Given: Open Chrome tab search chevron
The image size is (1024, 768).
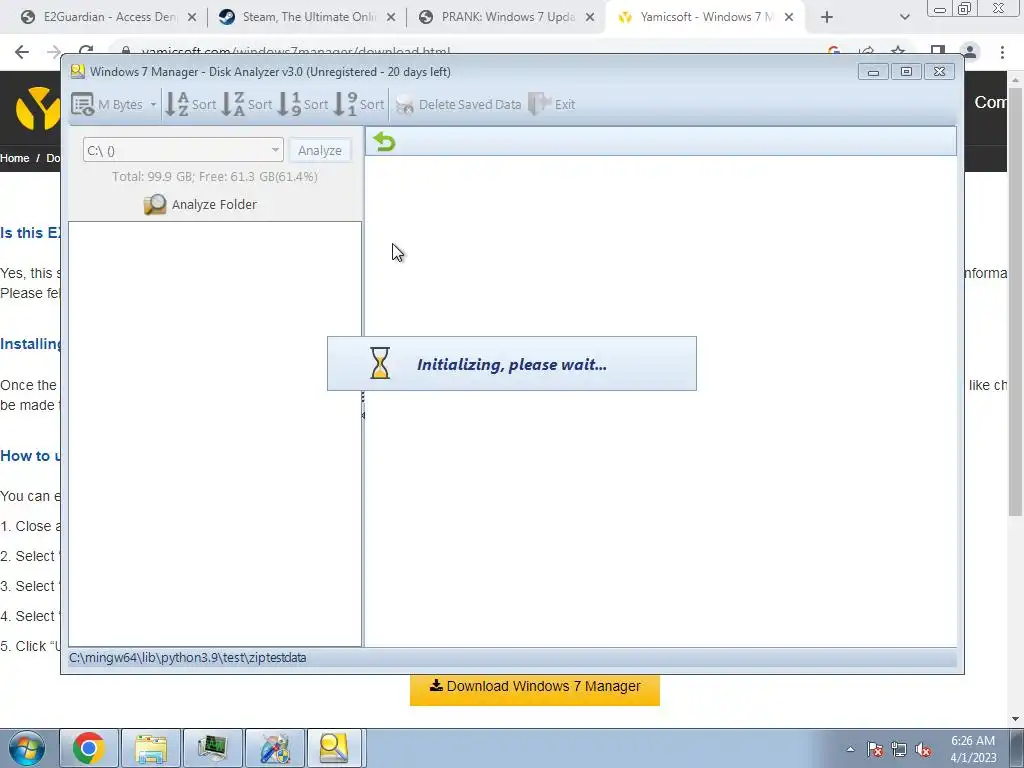Looking at the screenshot, I should pos(904,18).
